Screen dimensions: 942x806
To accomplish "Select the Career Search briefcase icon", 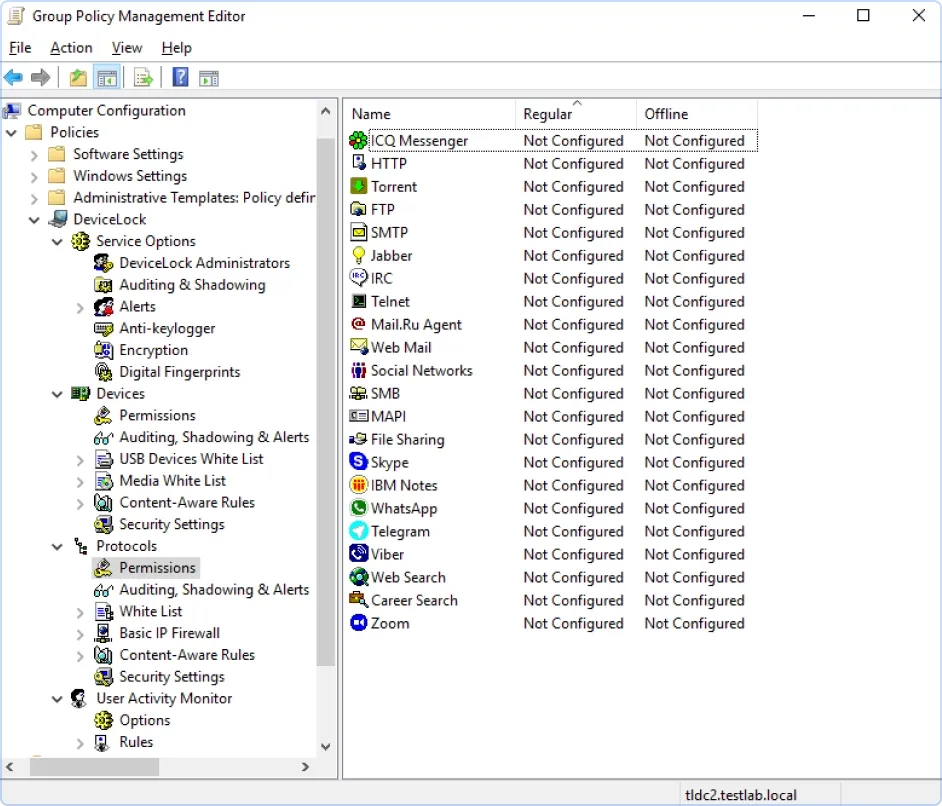I will tap(358, 599).
